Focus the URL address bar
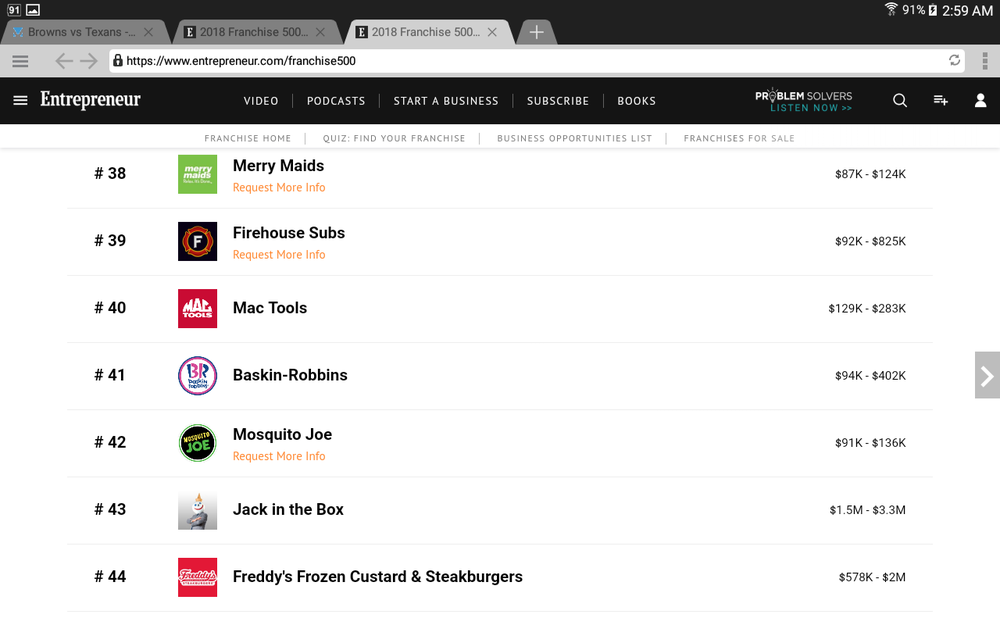Viewport: 1000px width, 625px height. coord(529,61)
